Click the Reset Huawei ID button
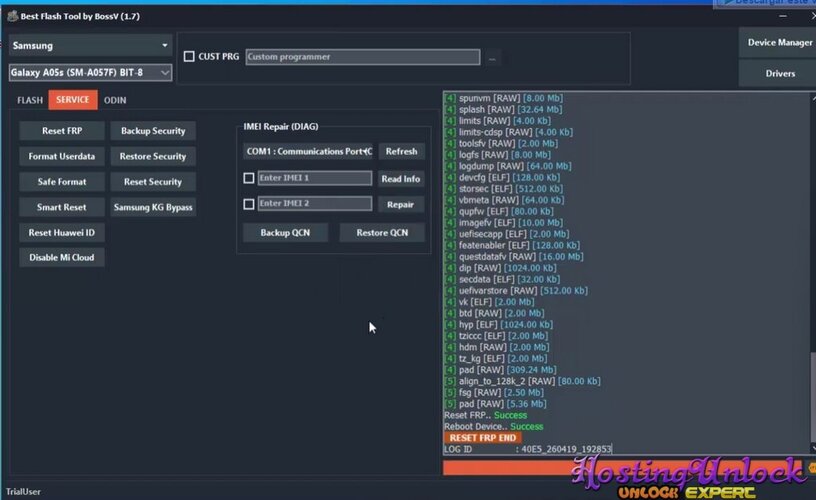The width and height of the screenshot is (816, 500). (x=62, y=233)
